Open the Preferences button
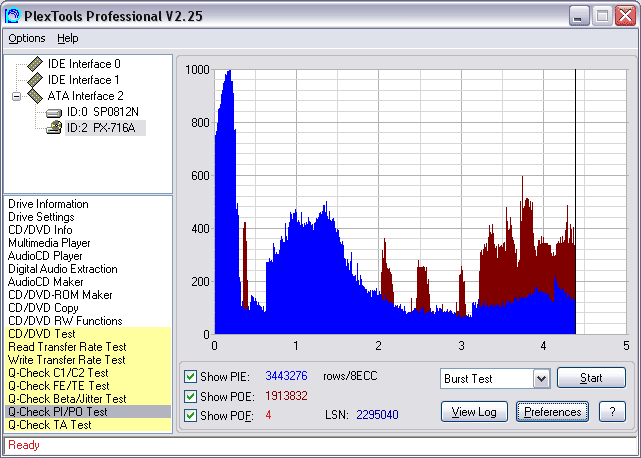This screenshot has height=458, width=641. (x=552, y=411)
